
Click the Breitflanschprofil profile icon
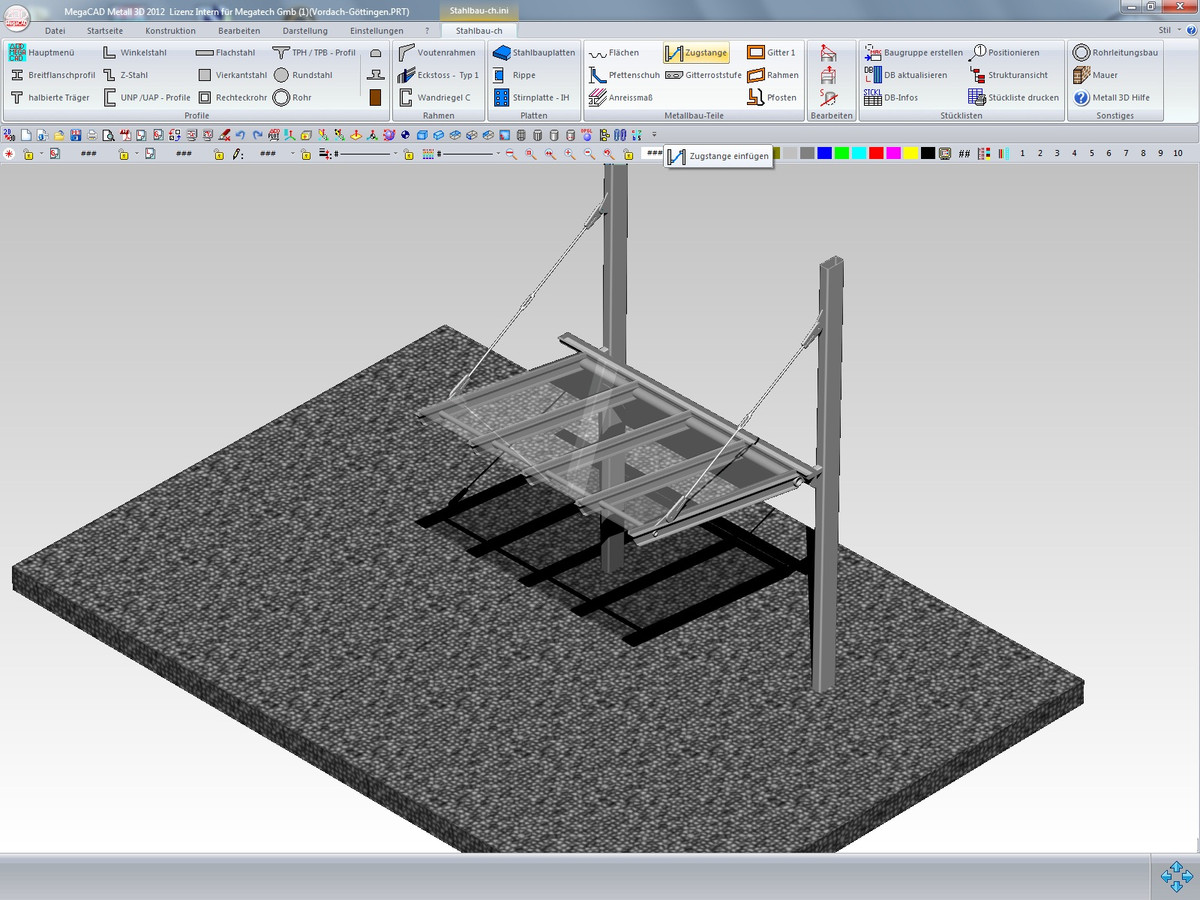pyautogui.click(x=17, y=75)
